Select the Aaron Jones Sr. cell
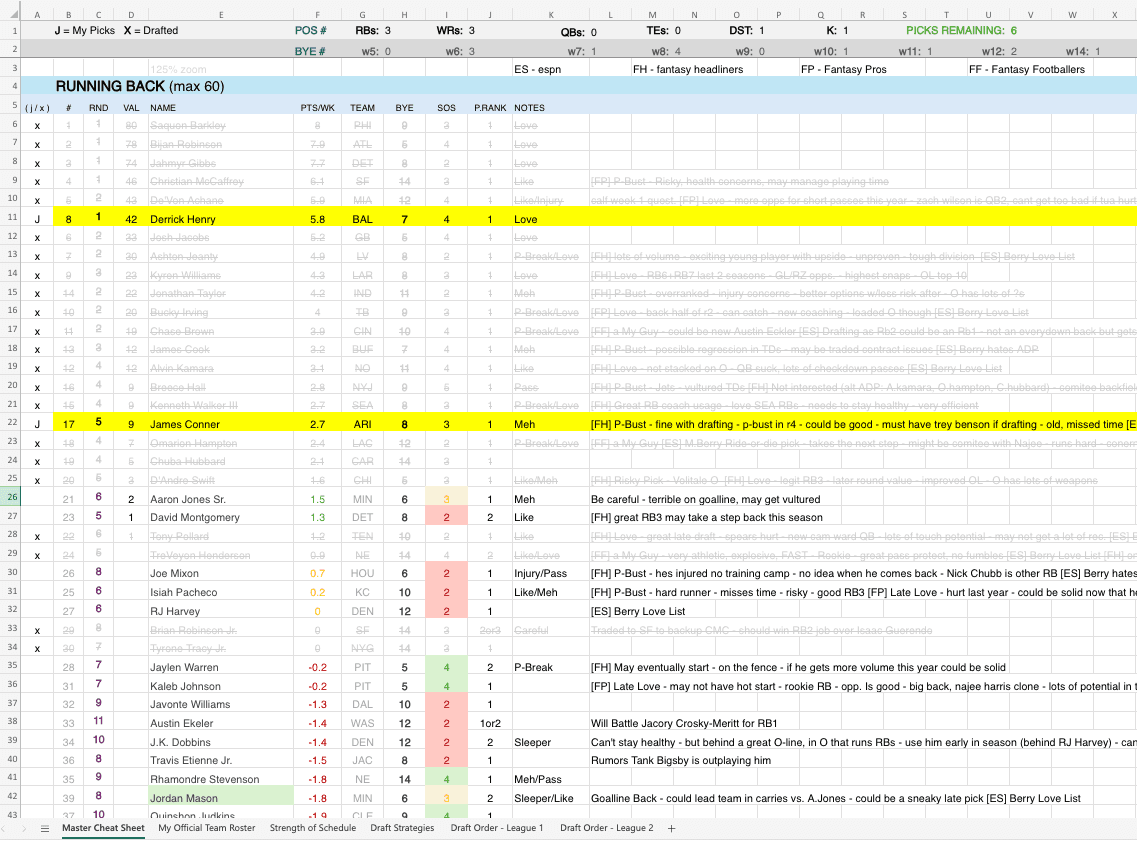The image size is (1137, 842). [220, 499]
